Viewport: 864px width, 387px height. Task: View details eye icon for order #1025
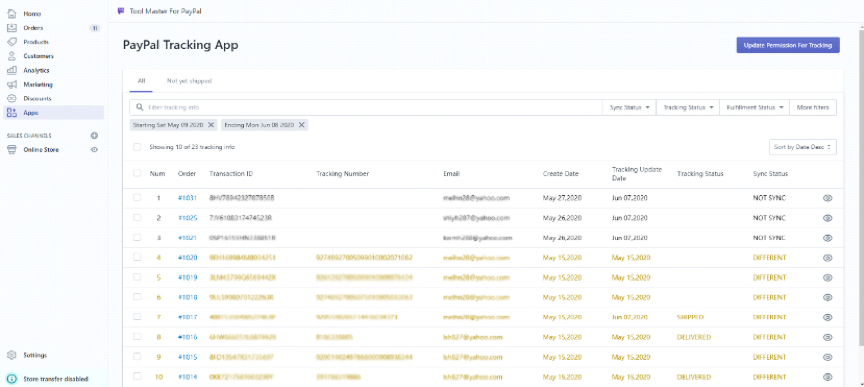(x=827, y=218)
